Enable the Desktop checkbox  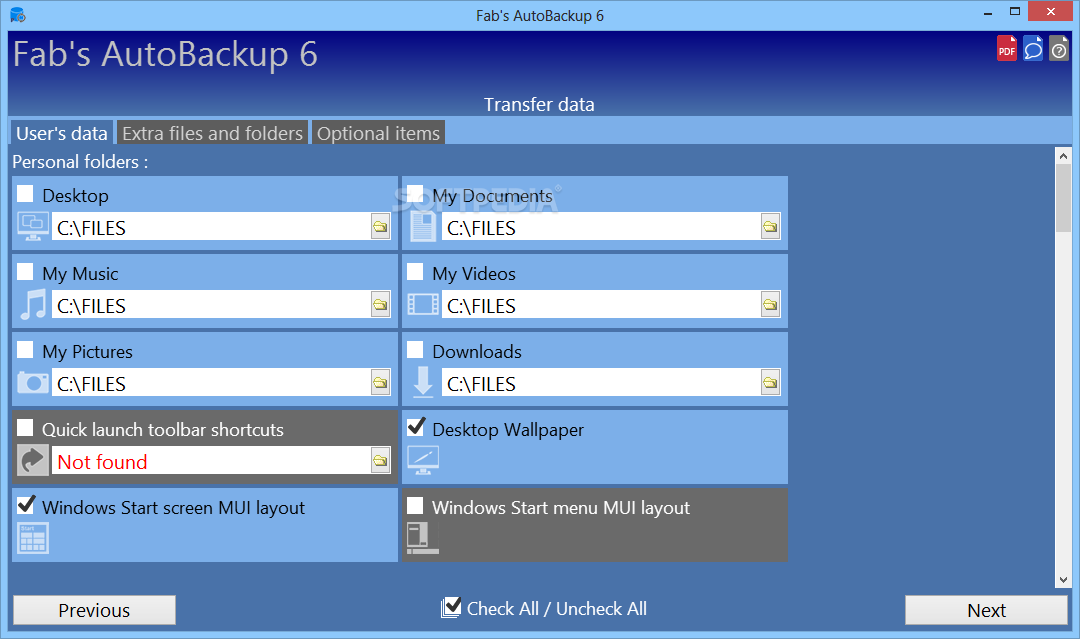pyautogui.click(x=25, y=193)
